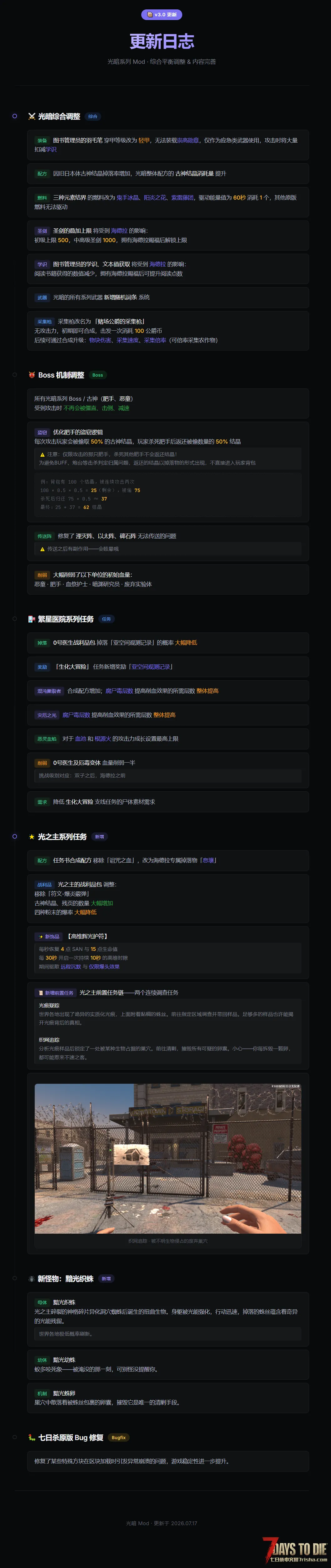Click the timeline circle beside 光暗综合调整
Image resolution: width=331 pixels, height=1568 pixels.
[x=15, y=116]
